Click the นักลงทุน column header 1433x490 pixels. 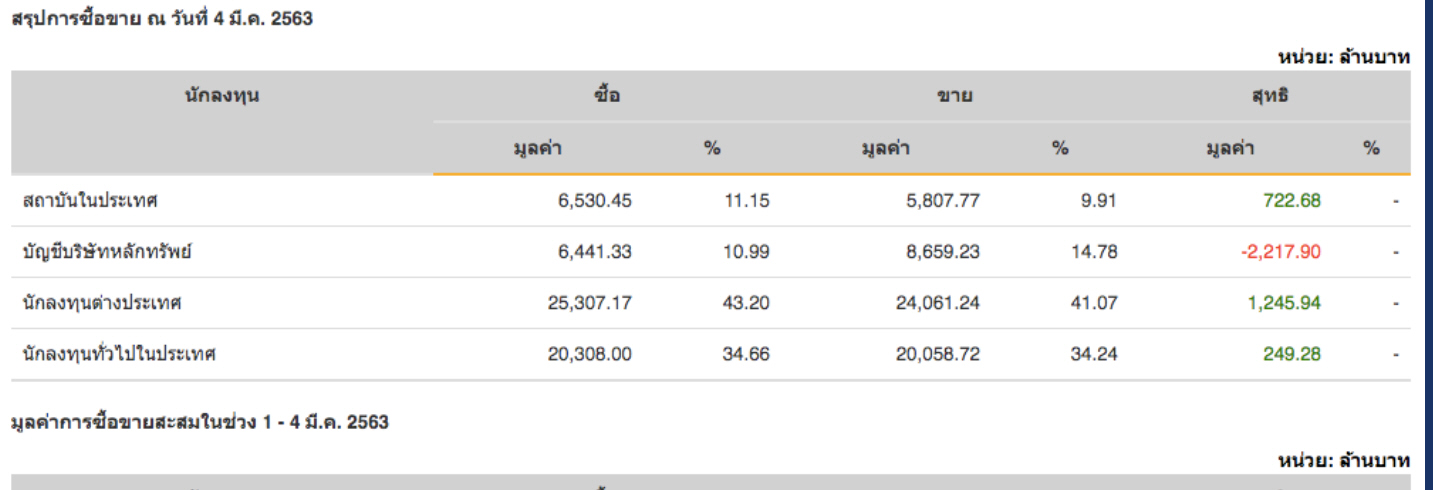(222, 97)
